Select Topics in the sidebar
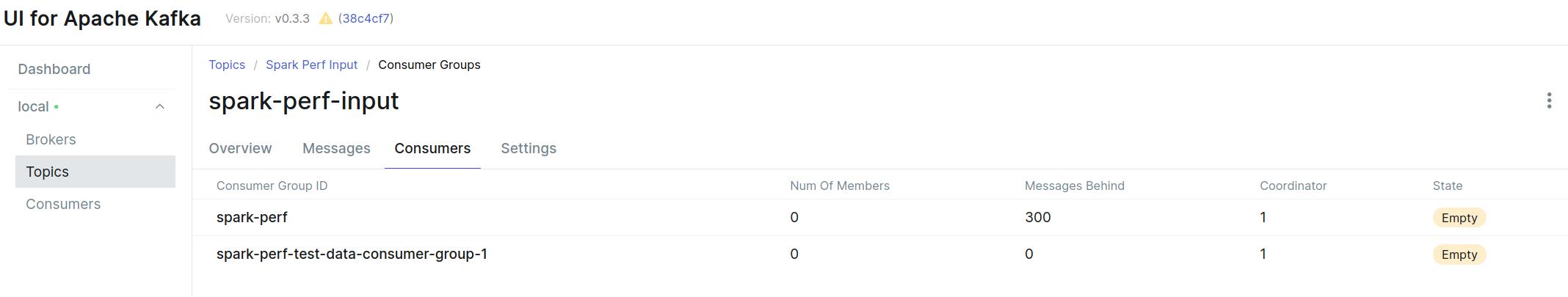The image size is (1568, 297). (x=95, y=172)
